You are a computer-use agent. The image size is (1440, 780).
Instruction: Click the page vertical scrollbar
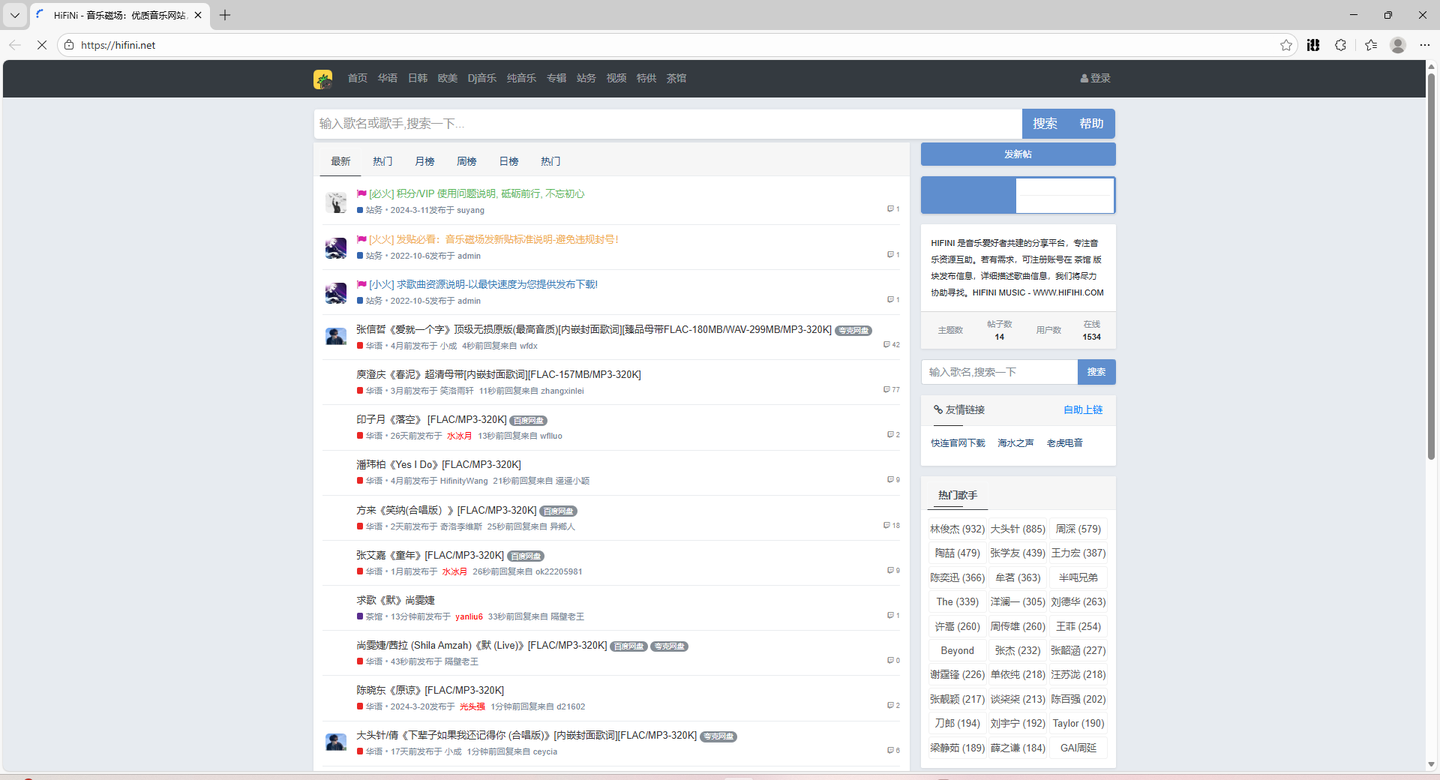[1431, 265]
